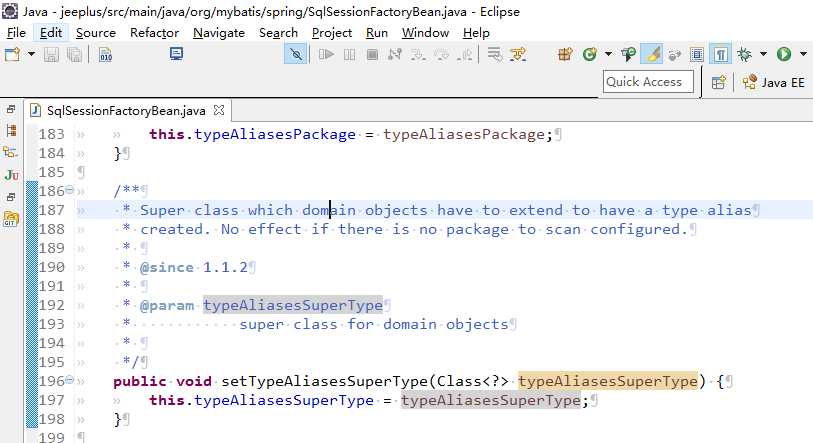Click the highlighted typeAliasesSuperType parameter on line 196
The width and height of the screenshot is (813, 443).
pyautogui.click(x=608, y=381)
